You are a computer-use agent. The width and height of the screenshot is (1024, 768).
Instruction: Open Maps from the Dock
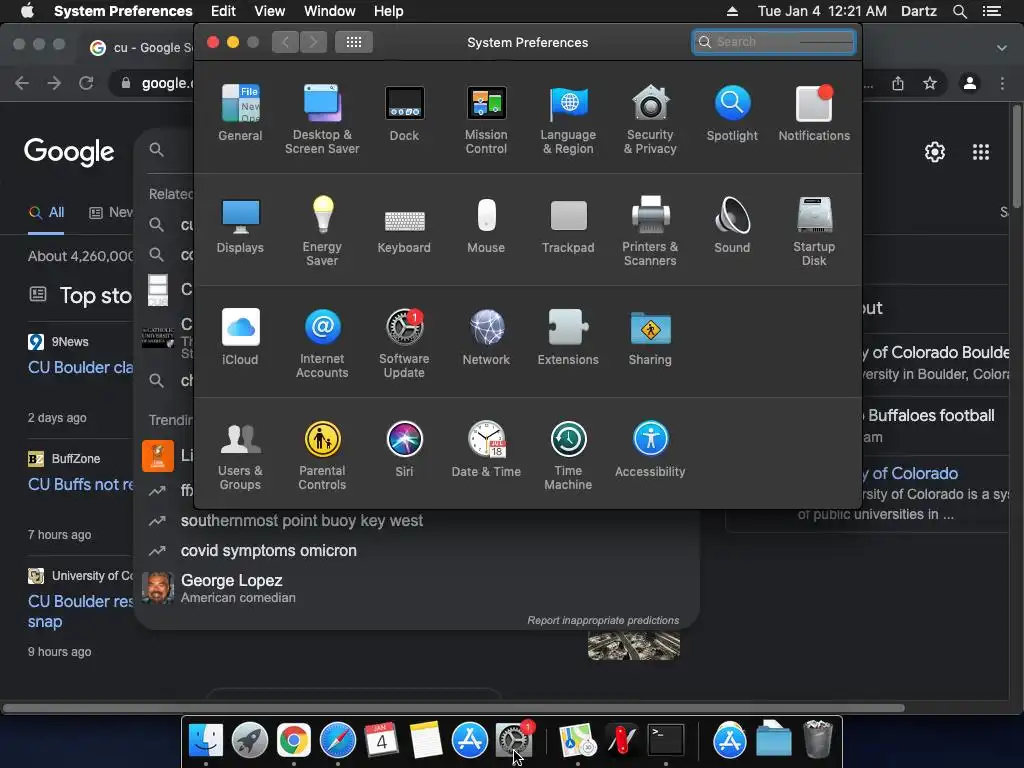[577, 740]
